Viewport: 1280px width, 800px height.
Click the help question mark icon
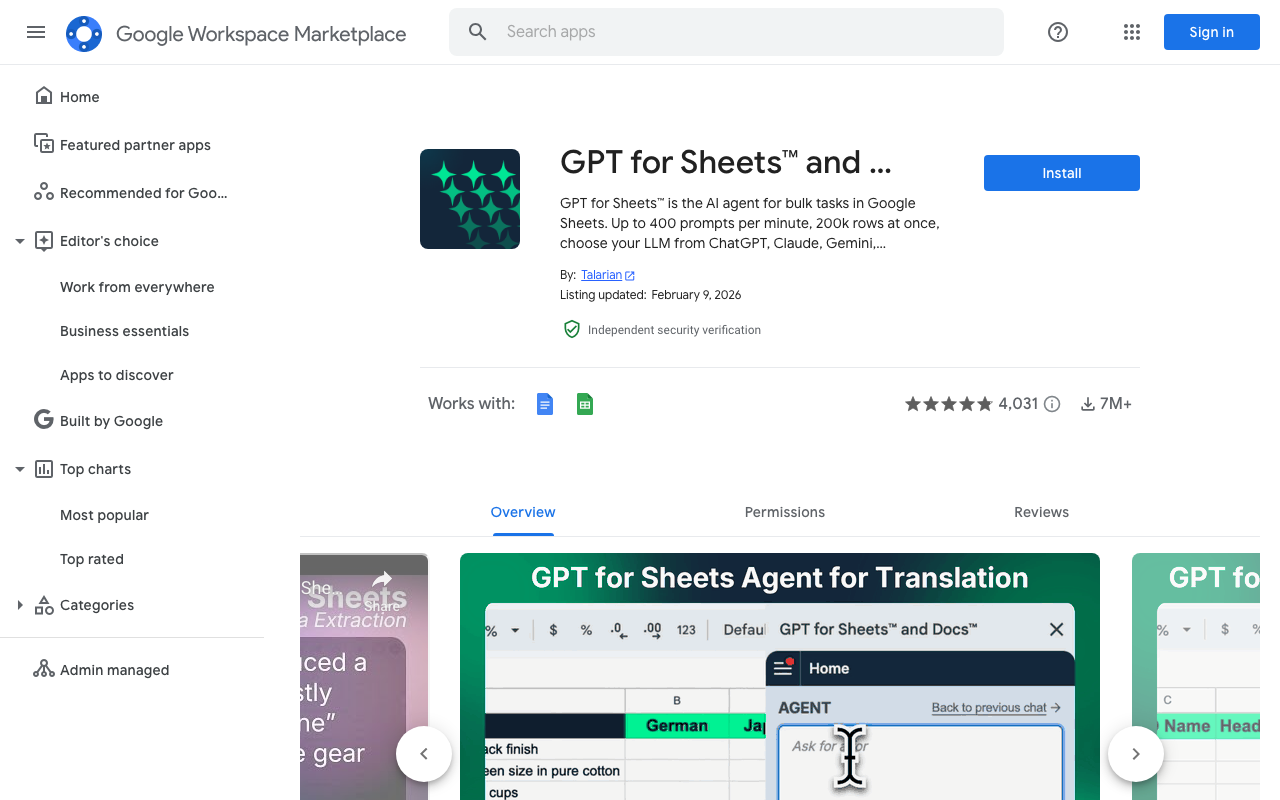coord(1057,32)
